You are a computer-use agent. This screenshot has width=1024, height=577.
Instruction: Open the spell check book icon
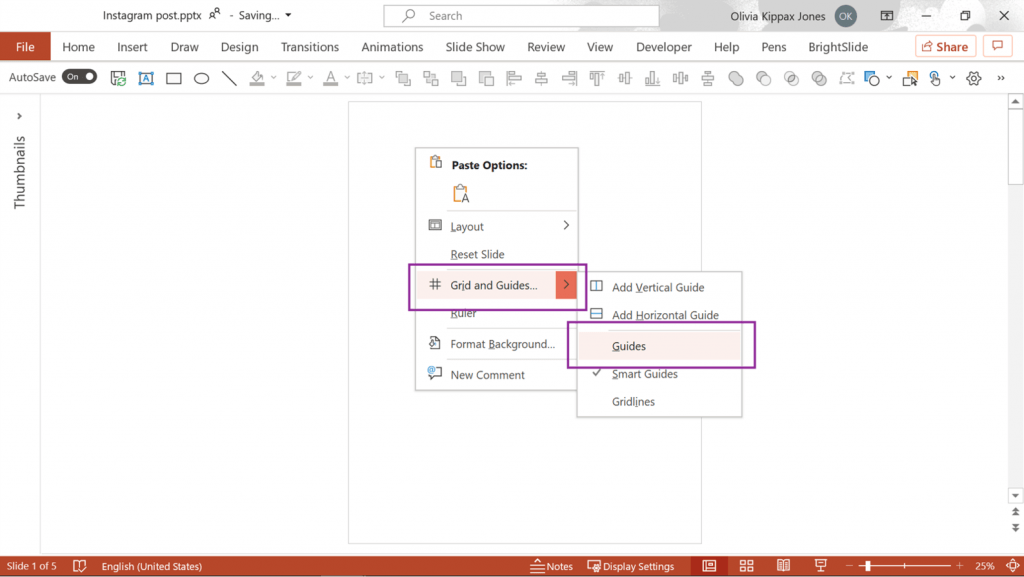(x=80, y=566)
